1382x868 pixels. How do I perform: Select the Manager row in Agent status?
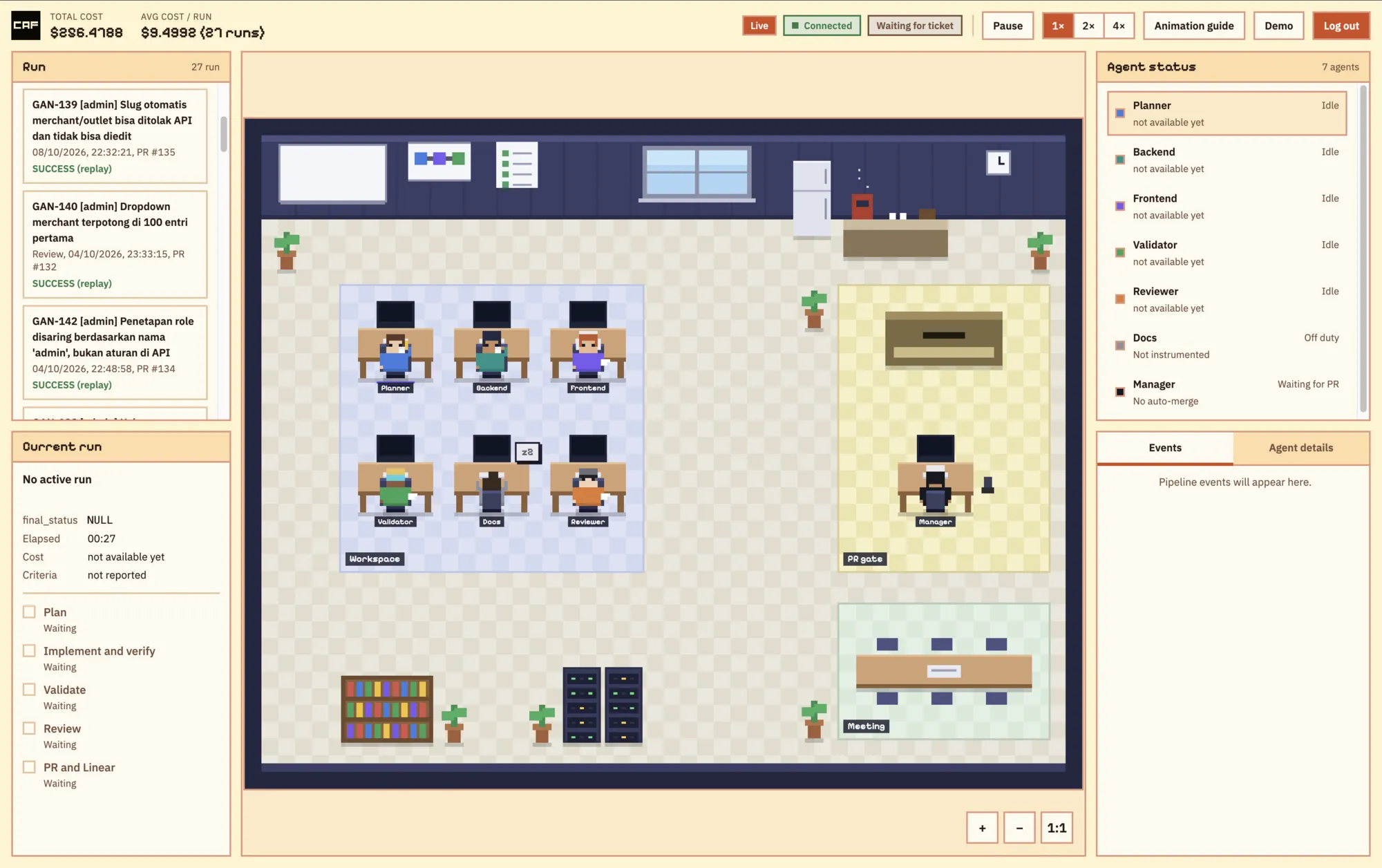(x=1227, y=393)
